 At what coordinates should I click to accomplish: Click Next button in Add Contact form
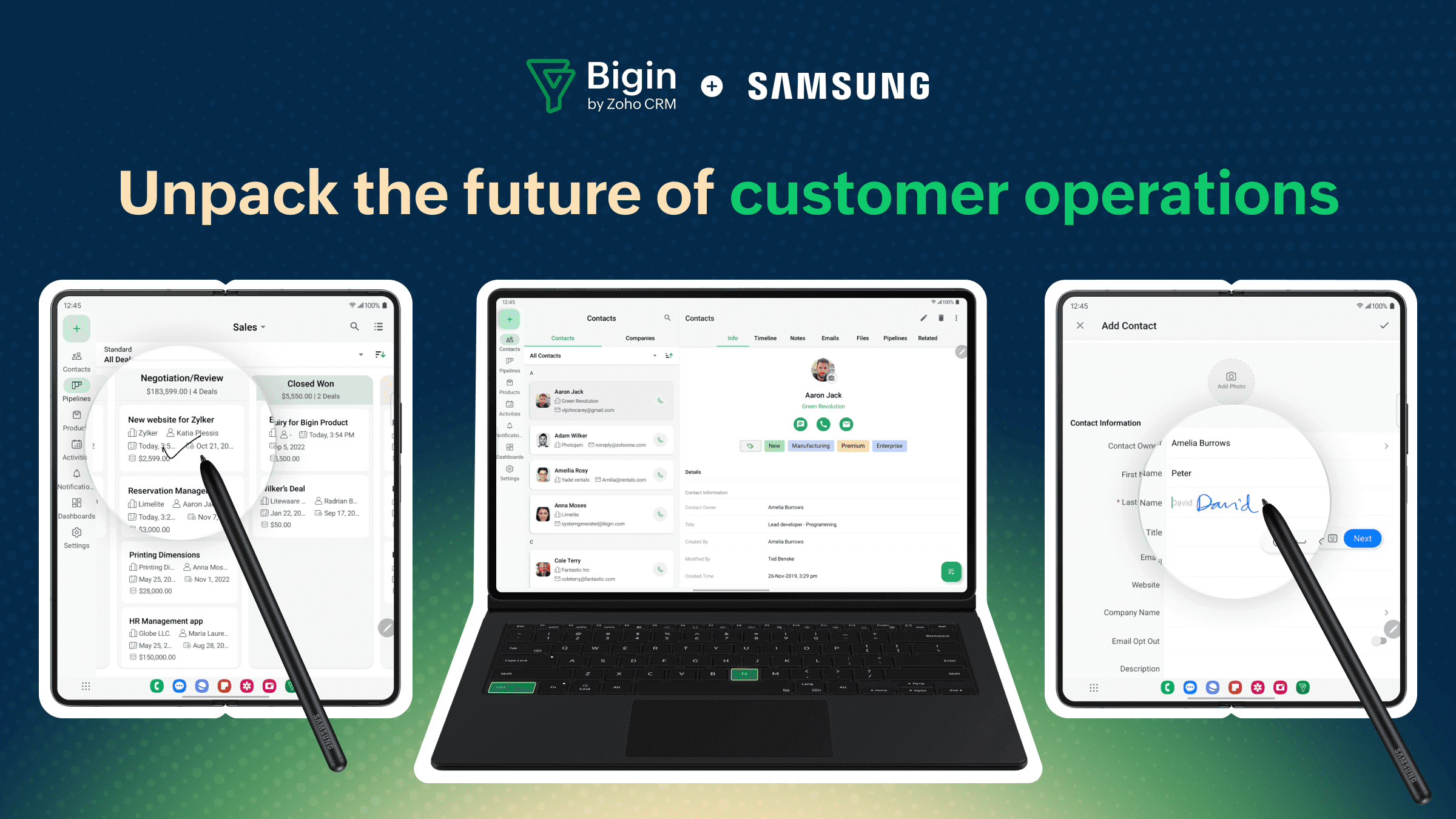pyautogui.click(x=1362, y=538)
